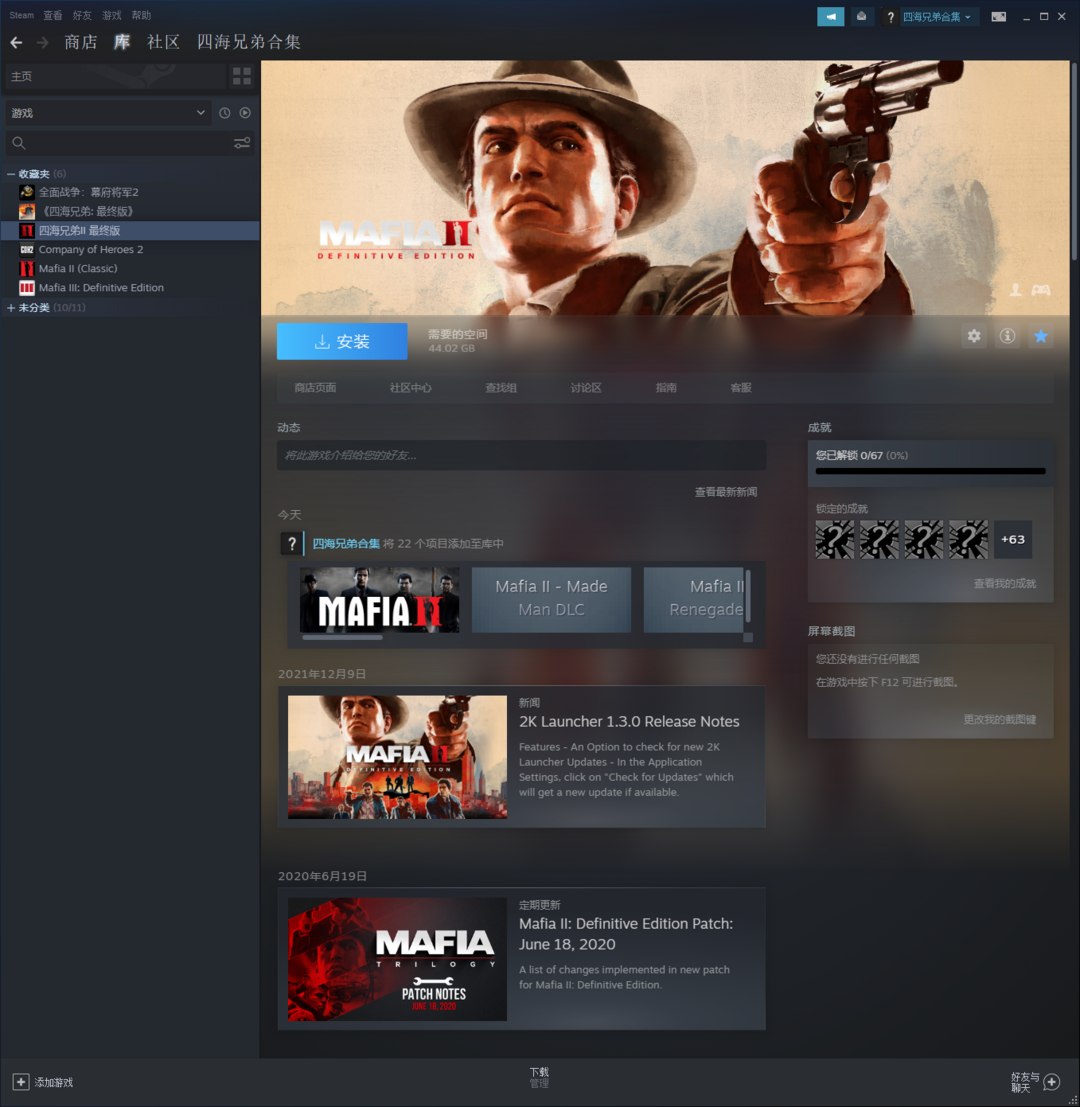Collapse the 收藏夹 category
Screen dimensions: 1080x1107
coord(11,174)
